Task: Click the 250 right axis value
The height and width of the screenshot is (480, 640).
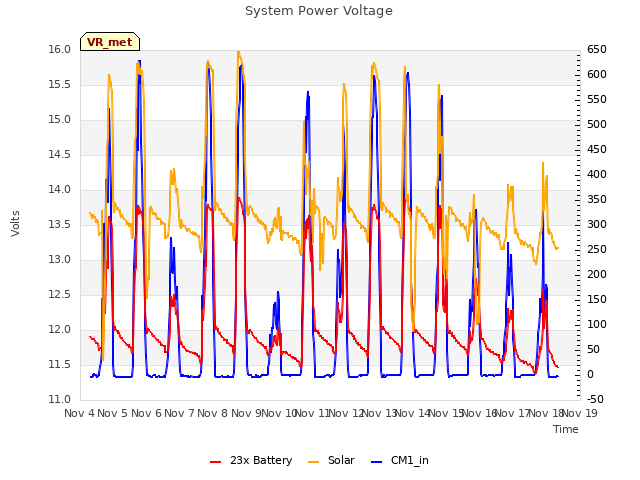Action: point(597,249)
